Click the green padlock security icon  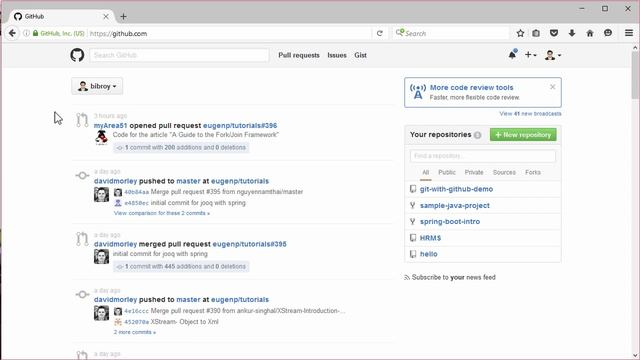point(36,33)
